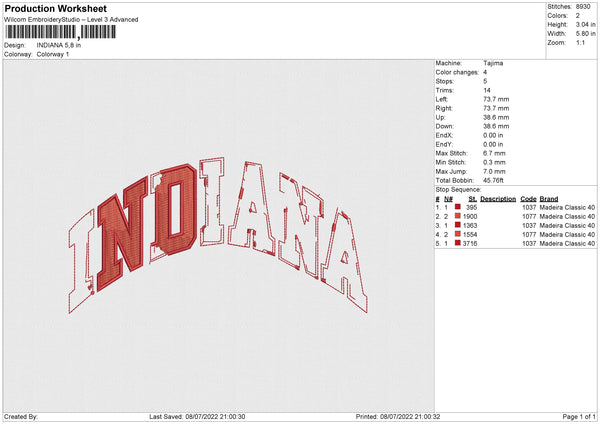
Task: Click the '0.00 in' value beside EndY
Action: 493,144
